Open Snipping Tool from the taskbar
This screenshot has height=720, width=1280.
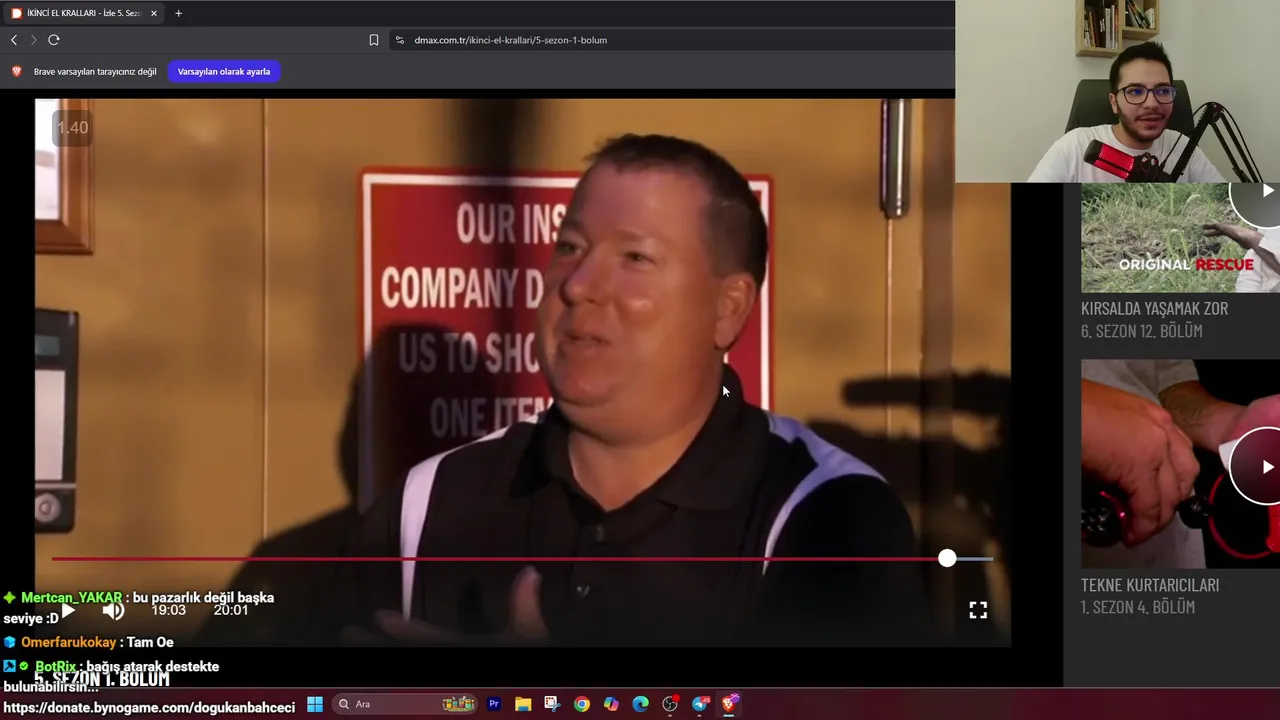point(552,704)
